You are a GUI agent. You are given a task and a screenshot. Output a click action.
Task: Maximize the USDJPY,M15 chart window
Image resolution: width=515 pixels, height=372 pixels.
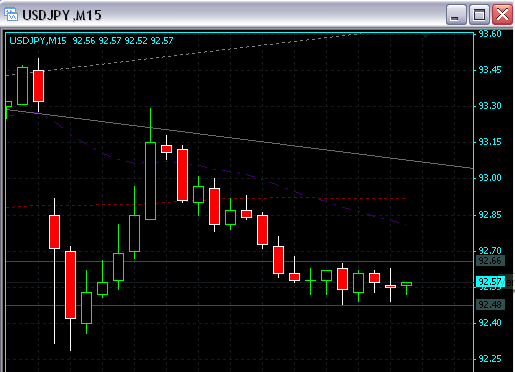click(479, 14)
